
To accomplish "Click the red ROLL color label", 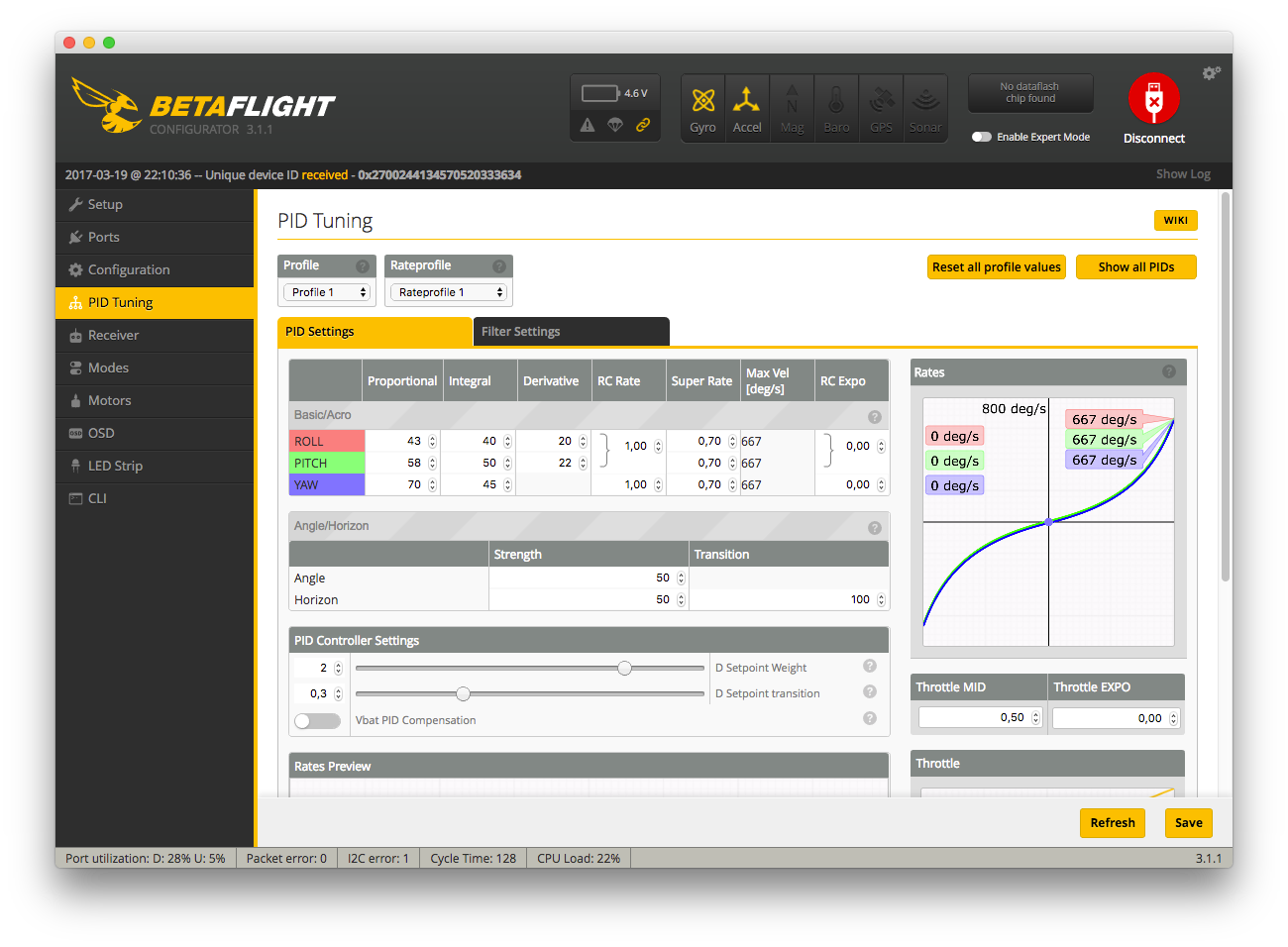I will [x=327, y=442].
